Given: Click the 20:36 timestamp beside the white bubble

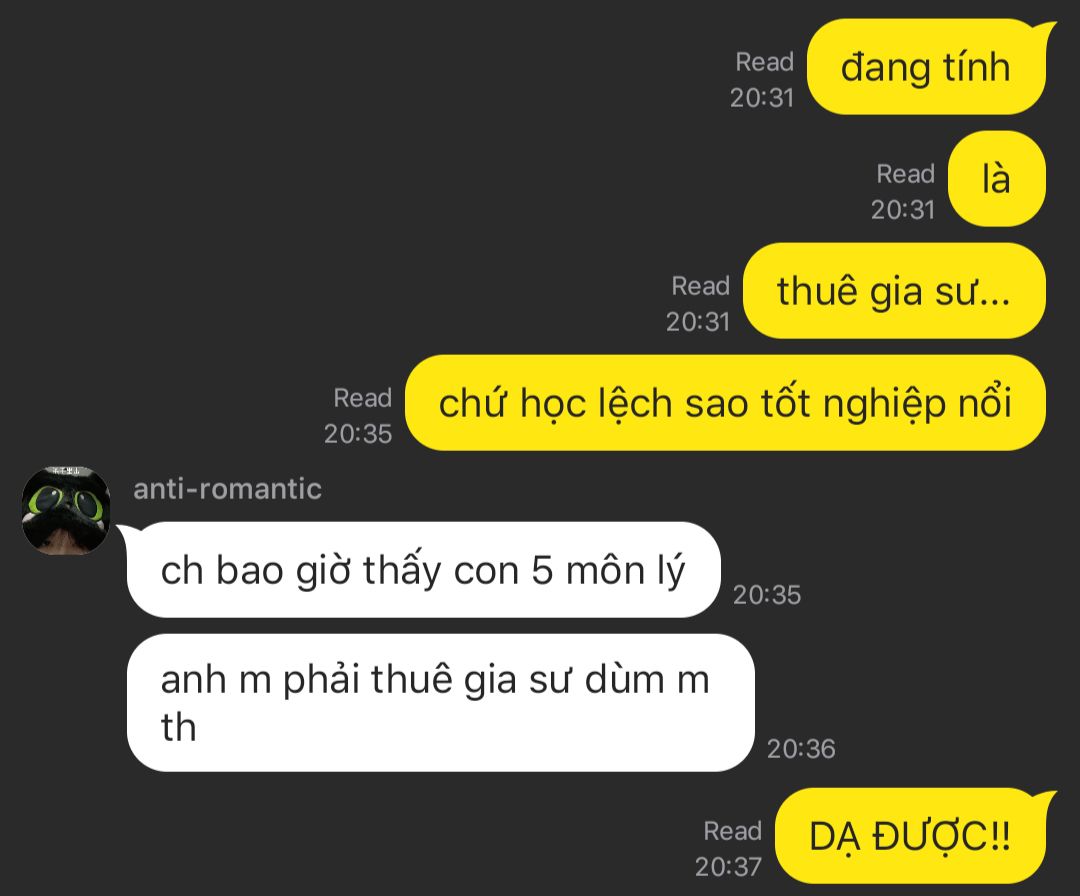Looking at the screenshot, I should tap(801, 749).
